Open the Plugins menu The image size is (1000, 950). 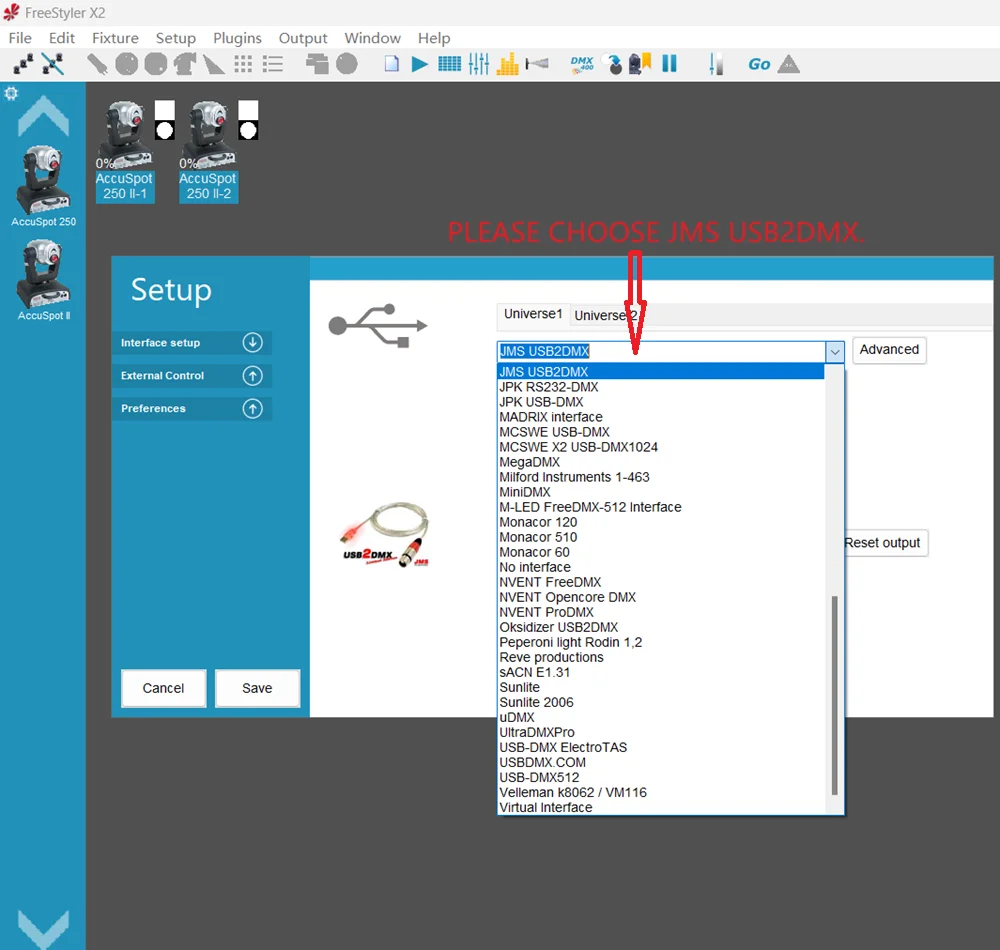[x=237, y=38]
